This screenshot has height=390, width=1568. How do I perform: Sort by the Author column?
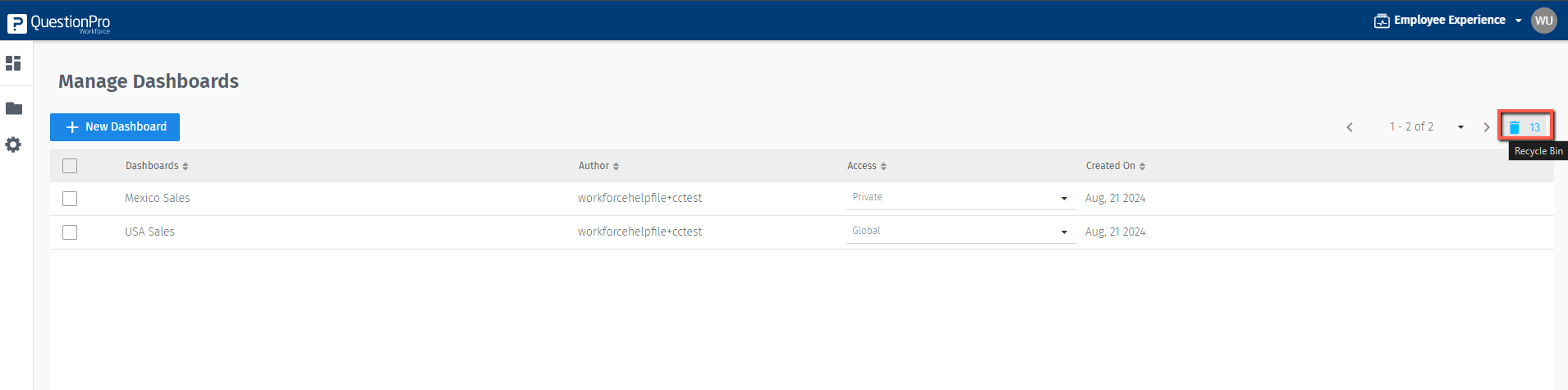pyautogui.click(x=598, y=166)
